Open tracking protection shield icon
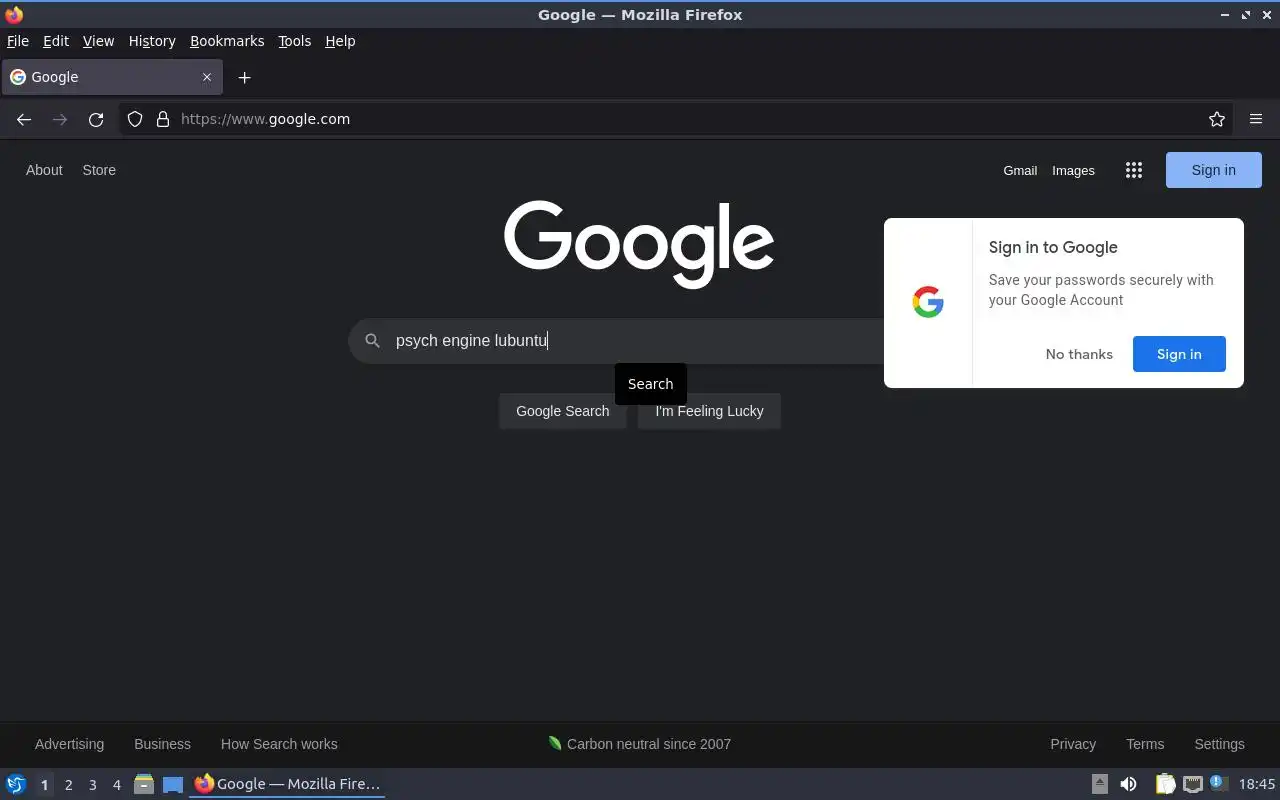 135,119
